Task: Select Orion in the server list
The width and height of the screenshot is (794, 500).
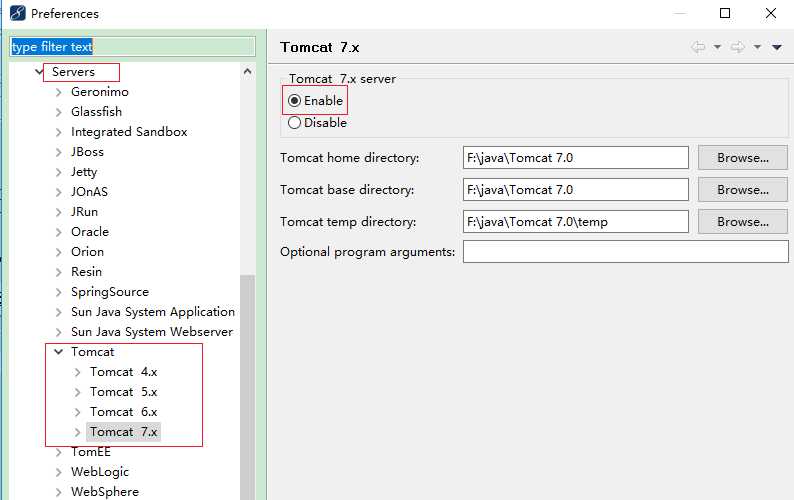Action: coord(87,252)
